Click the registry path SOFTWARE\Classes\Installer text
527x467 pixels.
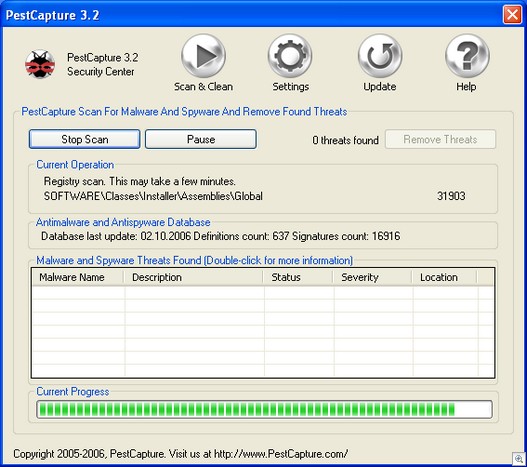(153, 196)
